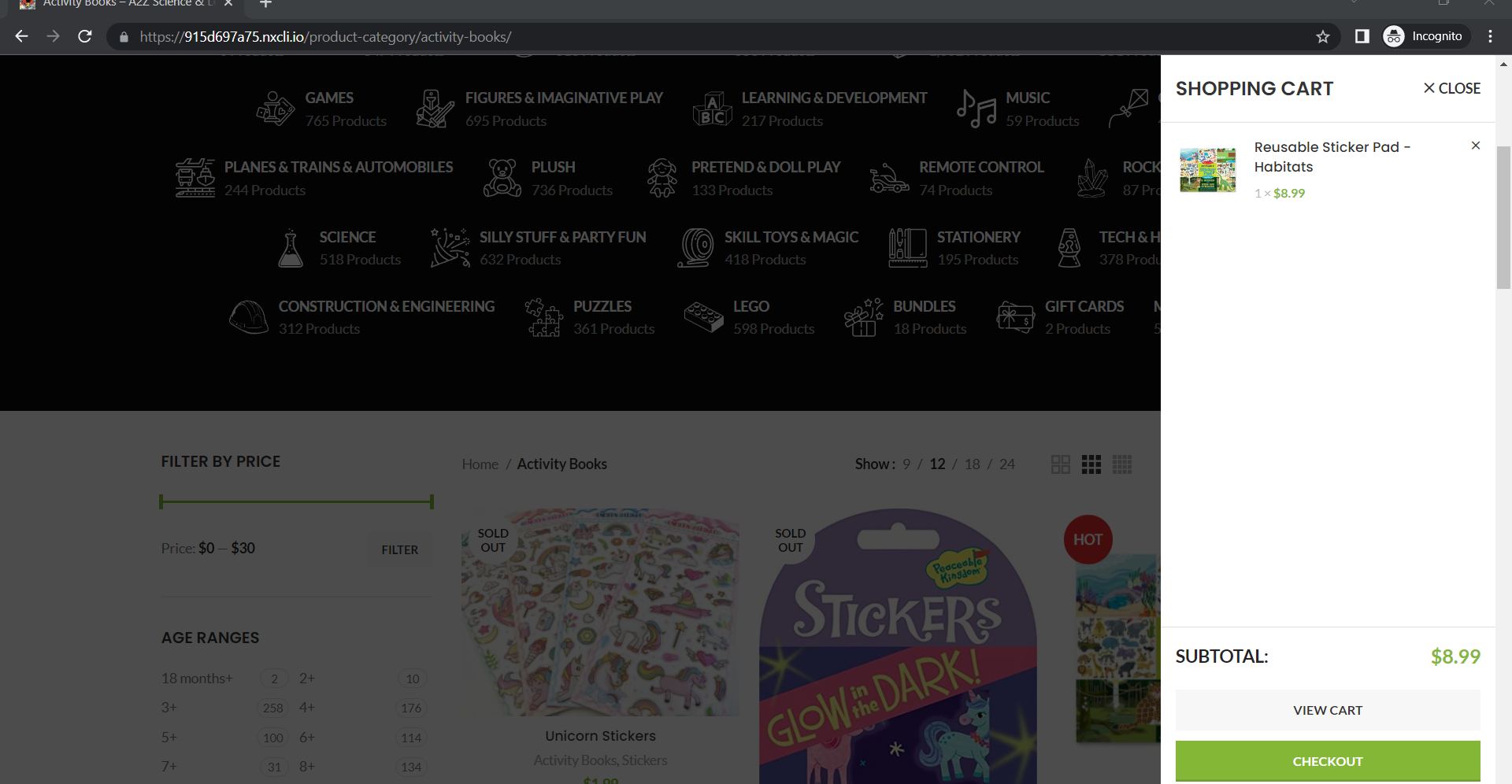Click the Figures & Imaginative Play icon
This screenshot has width=1512, height=784.
[435, 109]
